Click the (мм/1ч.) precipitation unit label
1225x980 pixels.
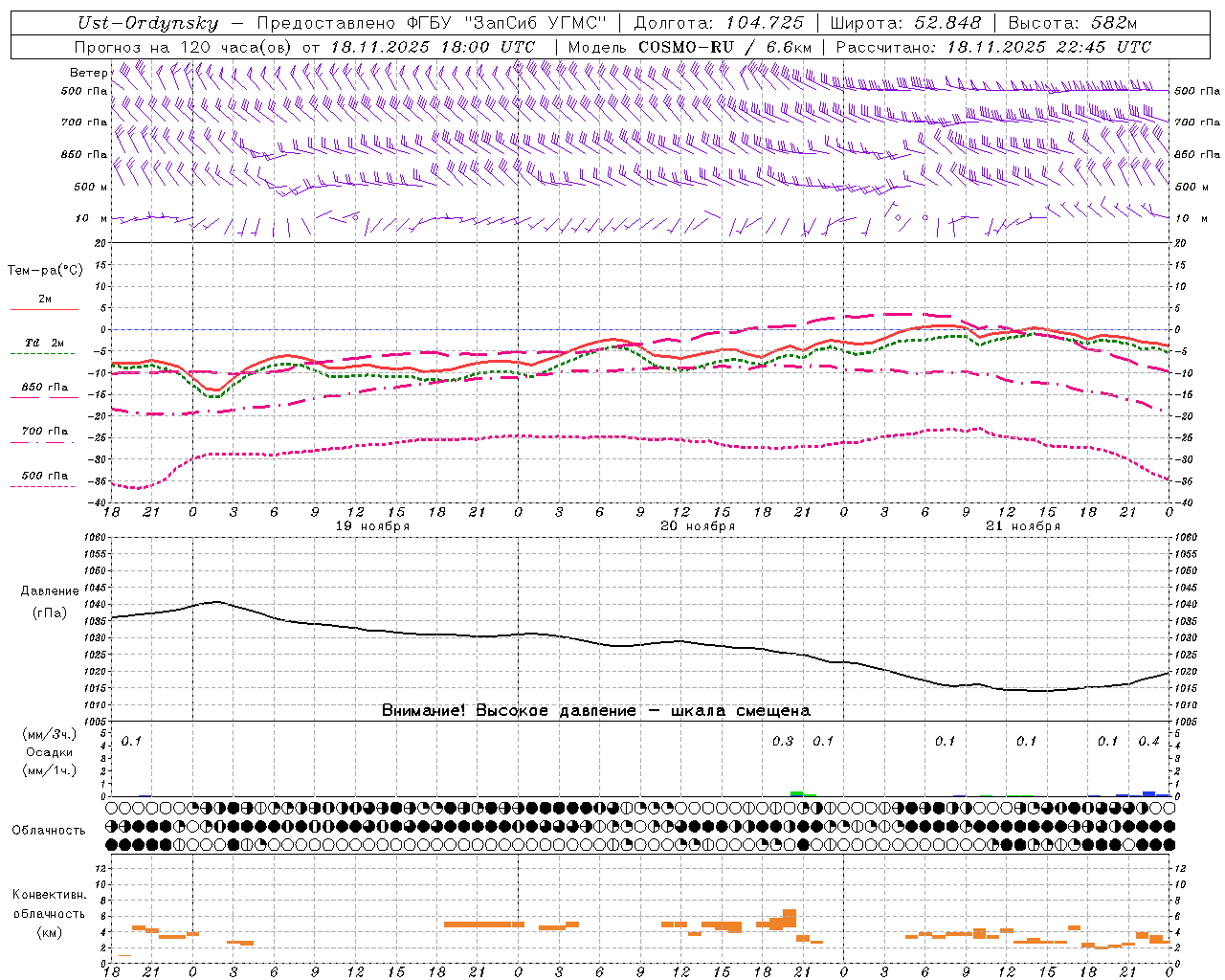point(50,770)
